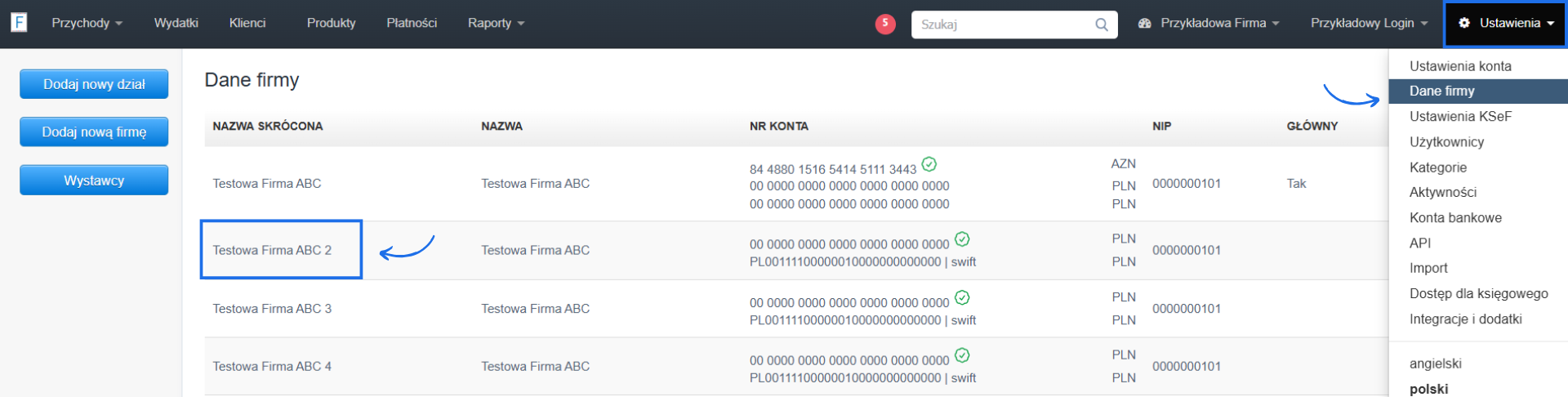Choose Kategorie in settings menu
The width and height of the screenshot is (1568, 397).
1438,167
